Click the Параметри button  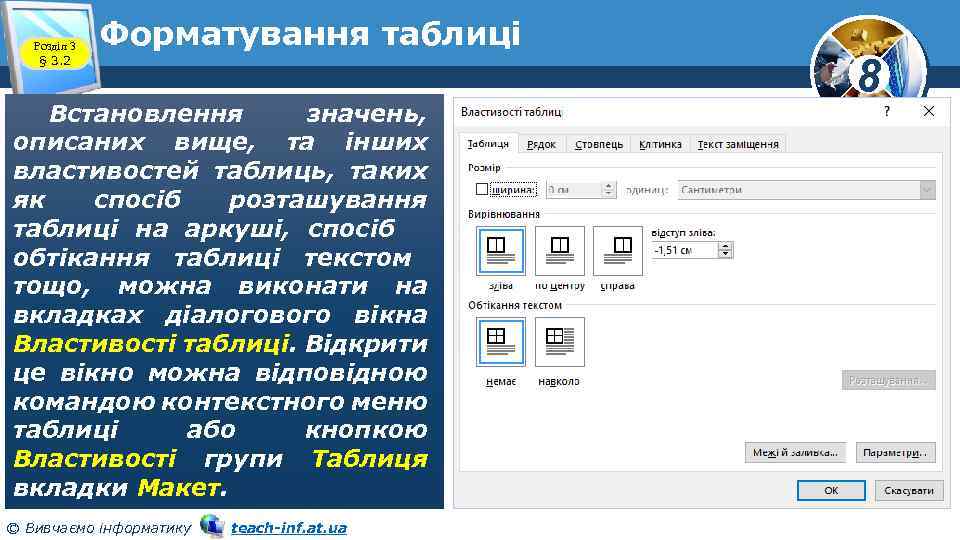(x=895, y=452)
